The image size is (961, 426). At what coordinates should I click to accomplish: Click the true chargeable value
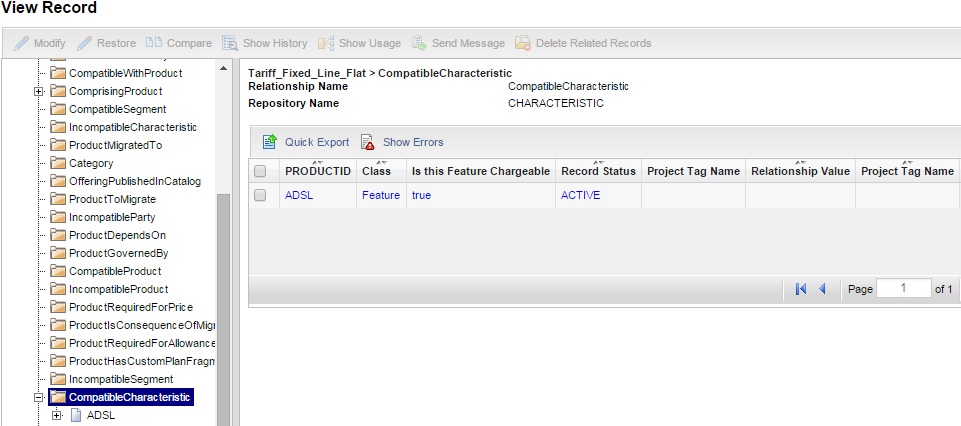coord(421,195)
